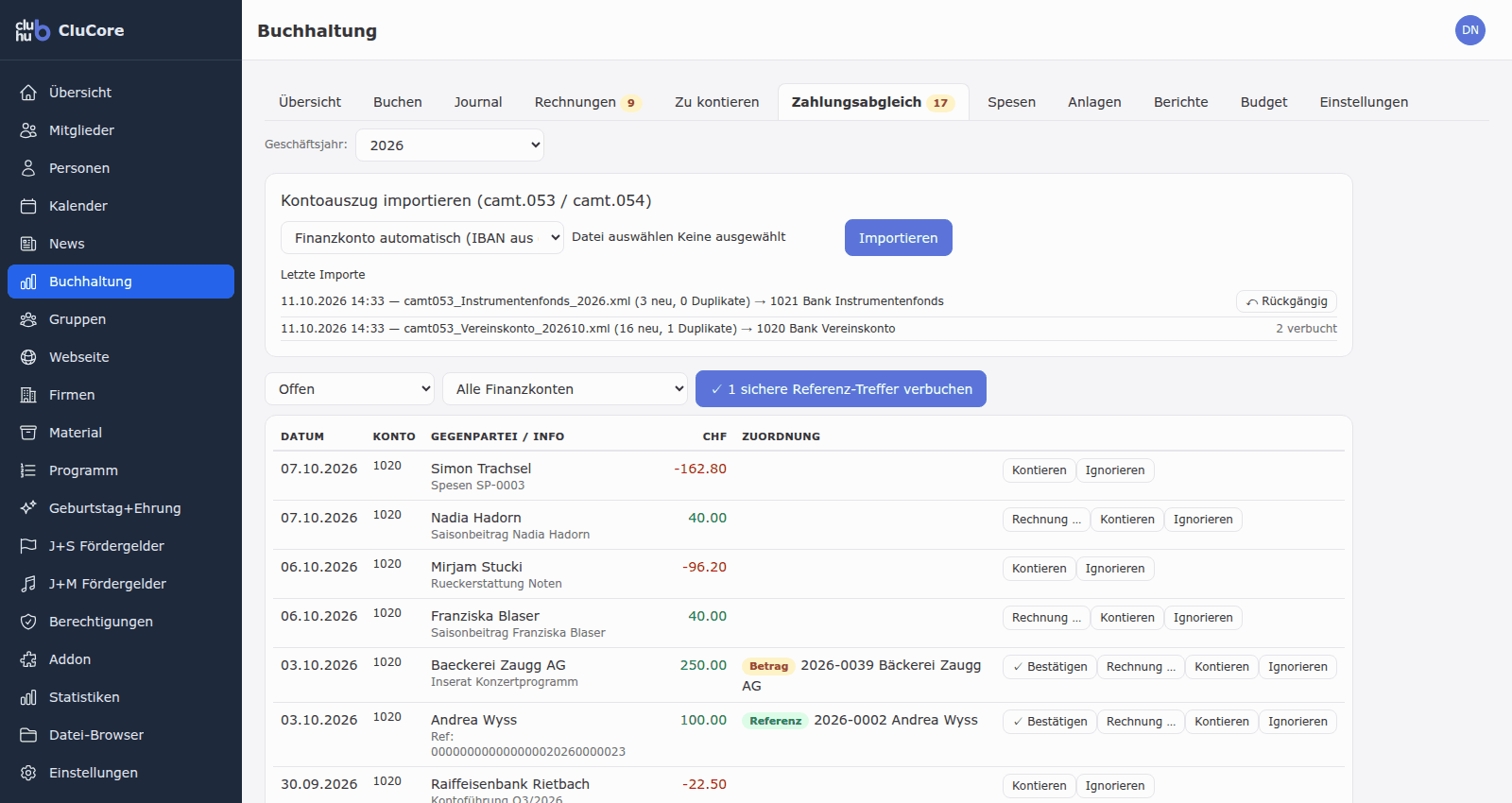Click Rückgängig for the Instrumentenfonds import
1512x803 pixels.
tap(1286, 301)
